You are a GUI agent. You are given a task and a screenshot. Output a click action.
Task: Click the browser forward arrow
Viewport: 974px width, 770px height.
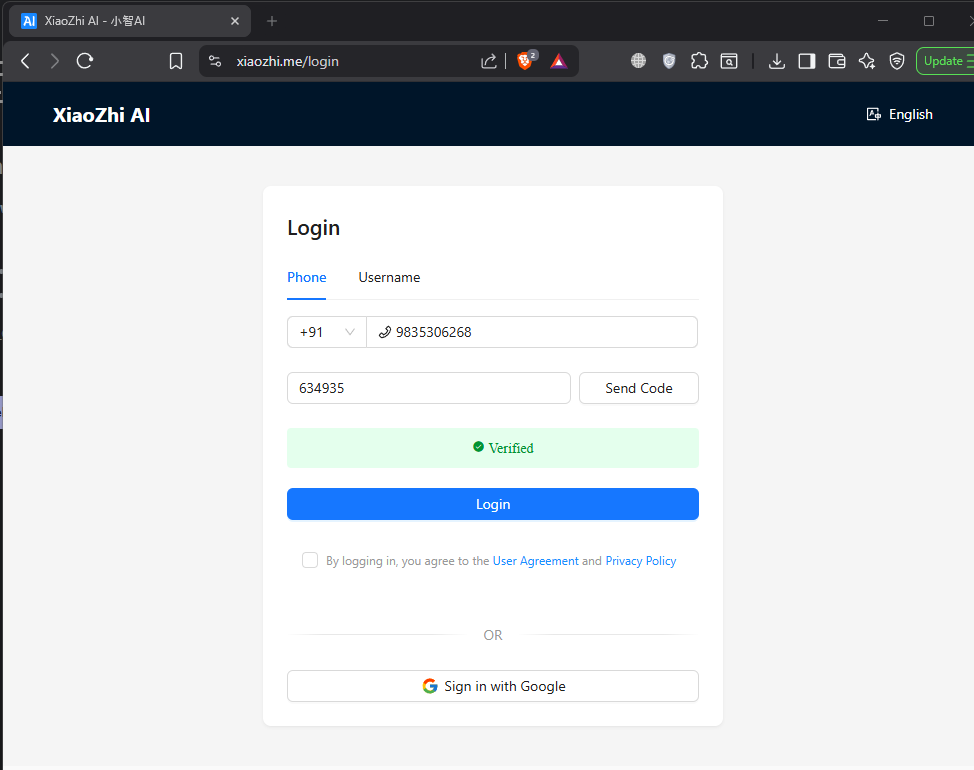click(x=55, y=61)
